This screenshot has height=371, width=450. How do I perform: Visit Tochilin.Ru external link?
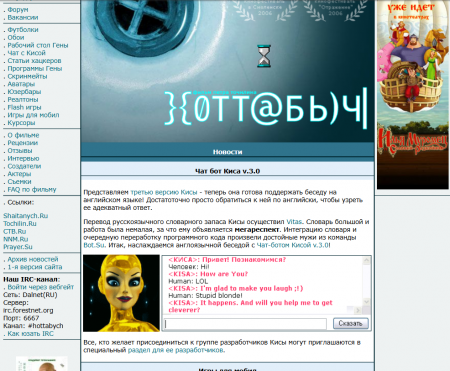pyautogui.click(x=20, y=223)
